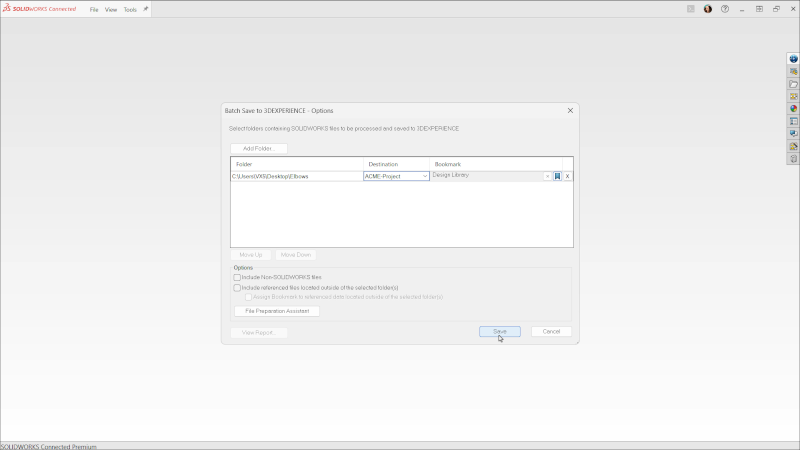Open the Tools menu
This screenshot has width=800, height=450.
(x=130, y=9)
